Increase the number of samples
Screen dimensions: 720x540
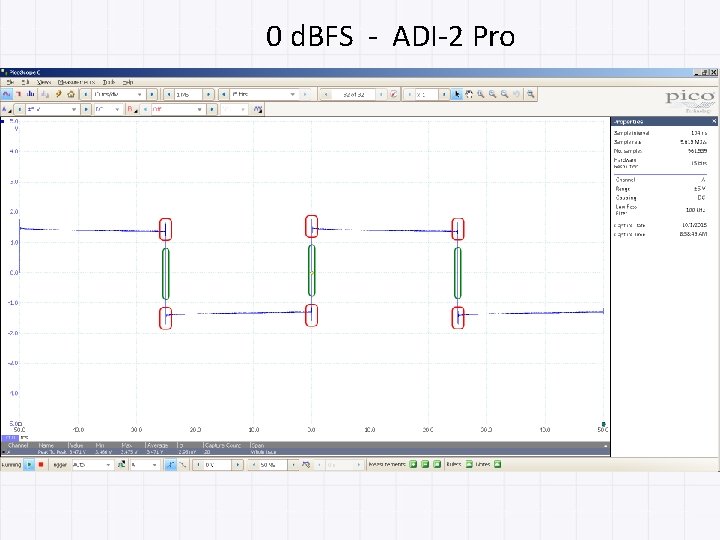[208, 94]
